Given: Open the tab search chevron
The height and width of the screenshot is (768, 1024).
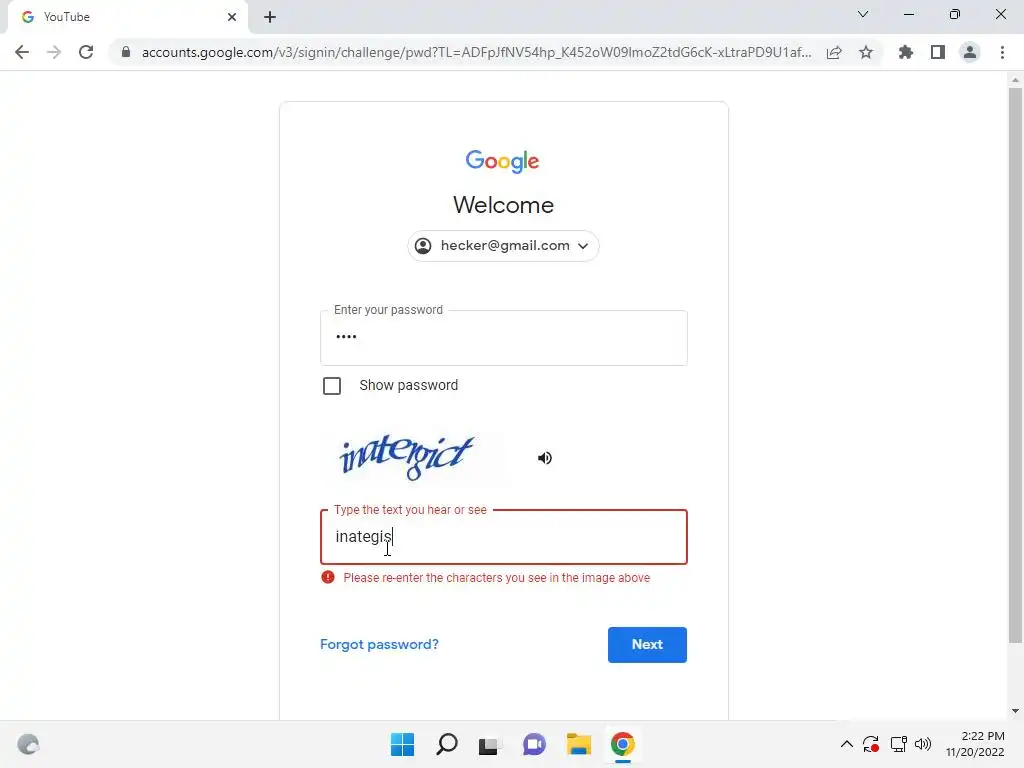Looking at the screenshot, I should point(863,14).
